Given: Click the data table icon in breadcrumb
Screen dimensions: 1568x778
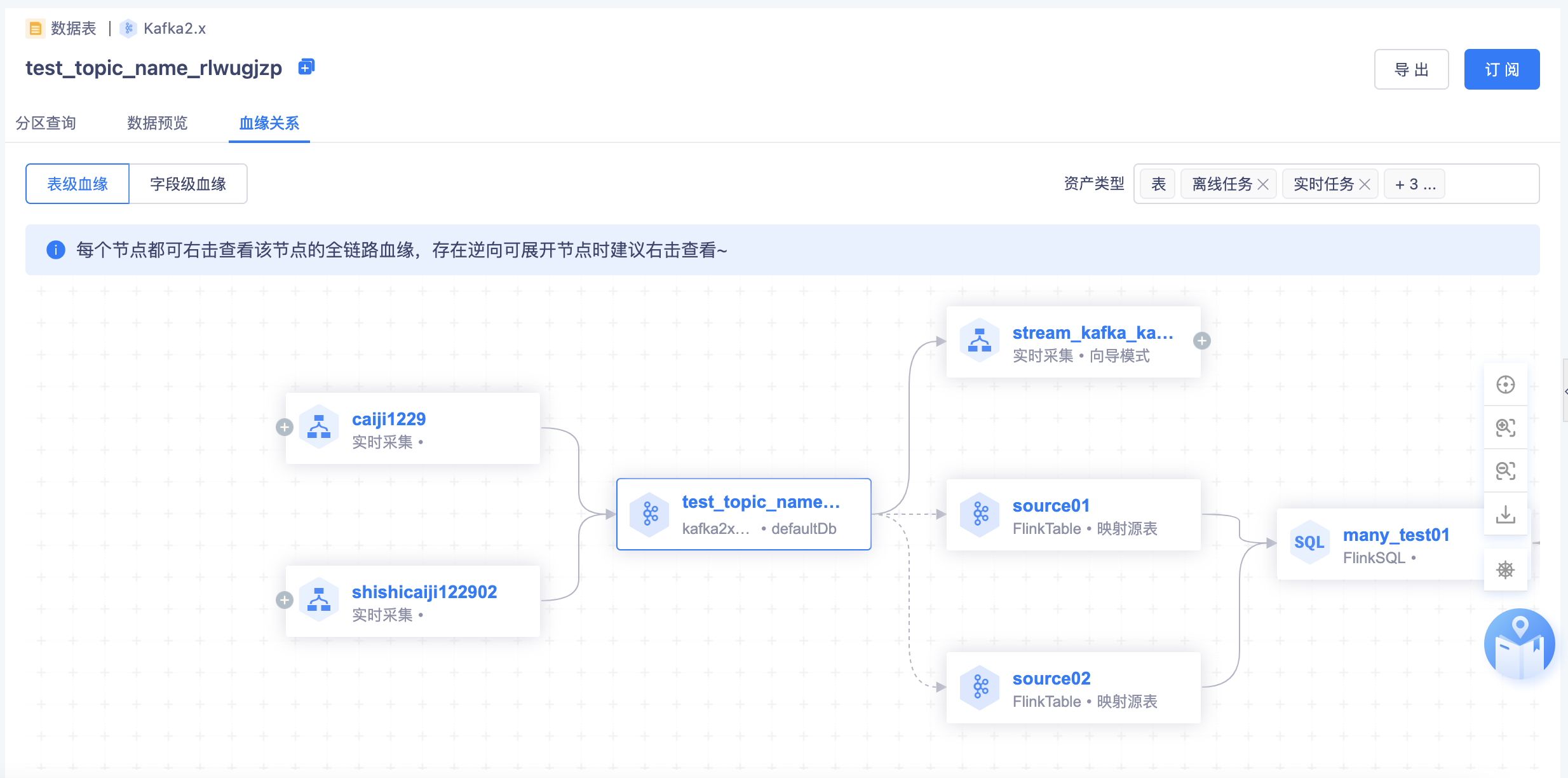Looking at the screenshot, I should [35, 29].
